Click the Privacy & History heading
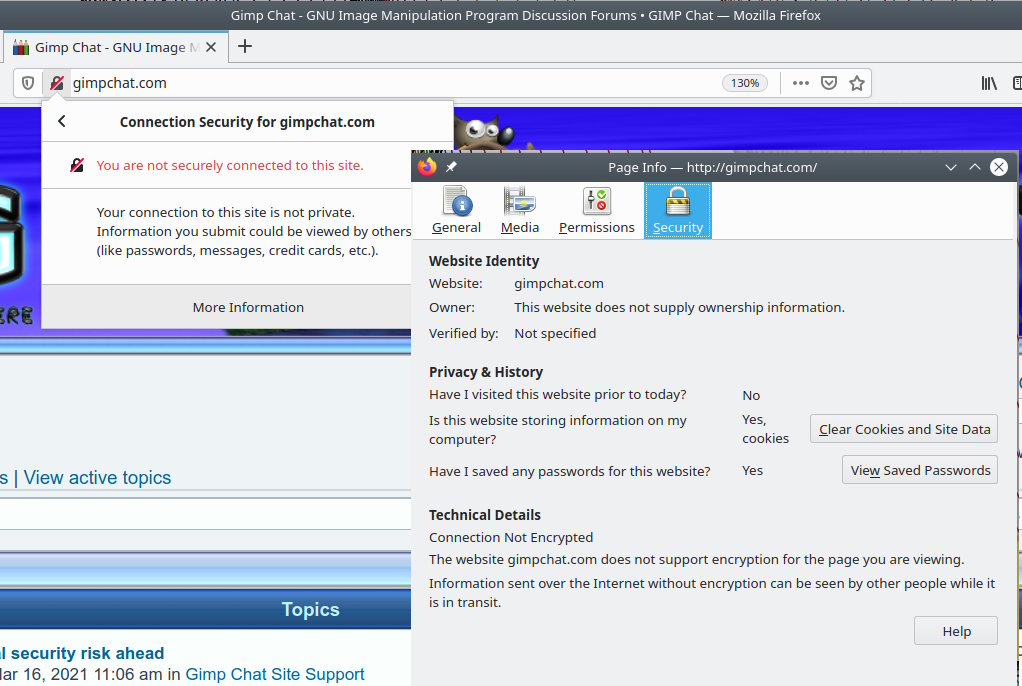Screen dimensions: 1022x686 [x=486, y=372]
